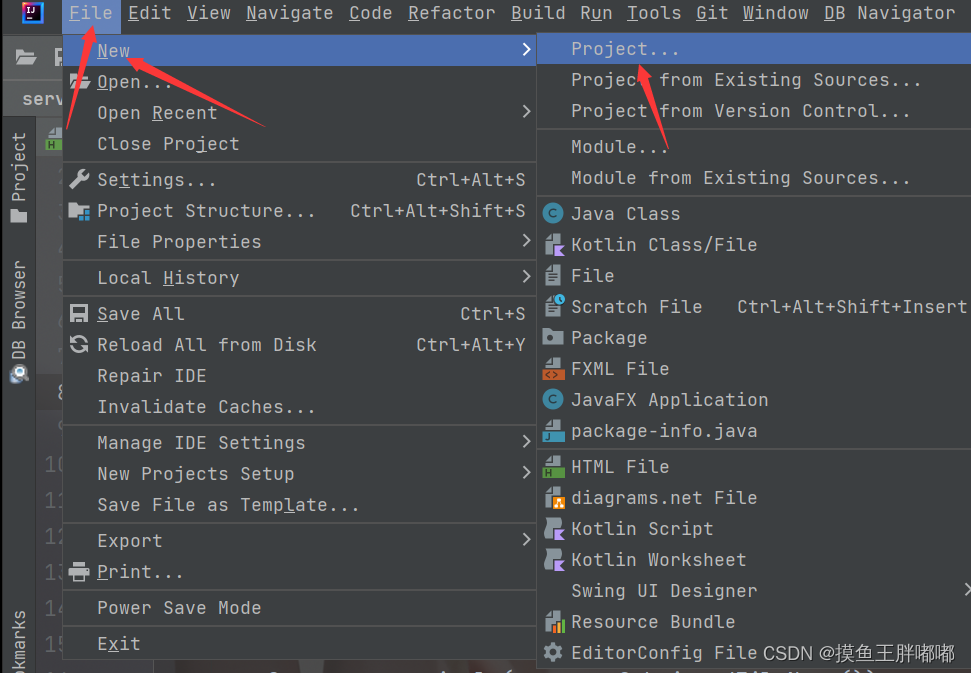The width and height of the screenshot is (971, 673).
Task: Open the Navigate menu in menu bar
Action: click(289, 13)
